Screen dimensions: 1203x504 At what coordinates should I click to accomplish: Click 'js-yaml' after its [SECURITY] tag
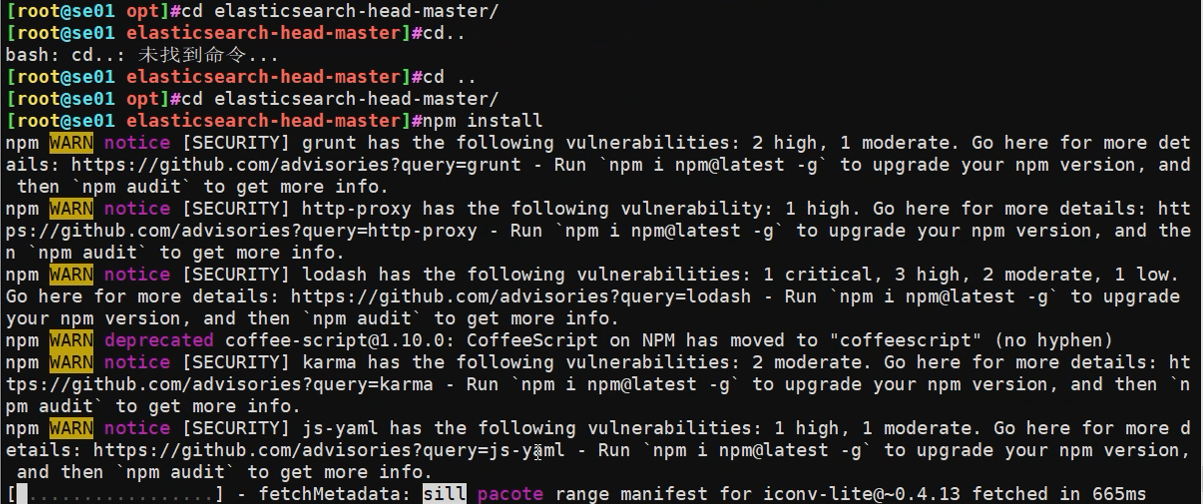tap(339, 429)
